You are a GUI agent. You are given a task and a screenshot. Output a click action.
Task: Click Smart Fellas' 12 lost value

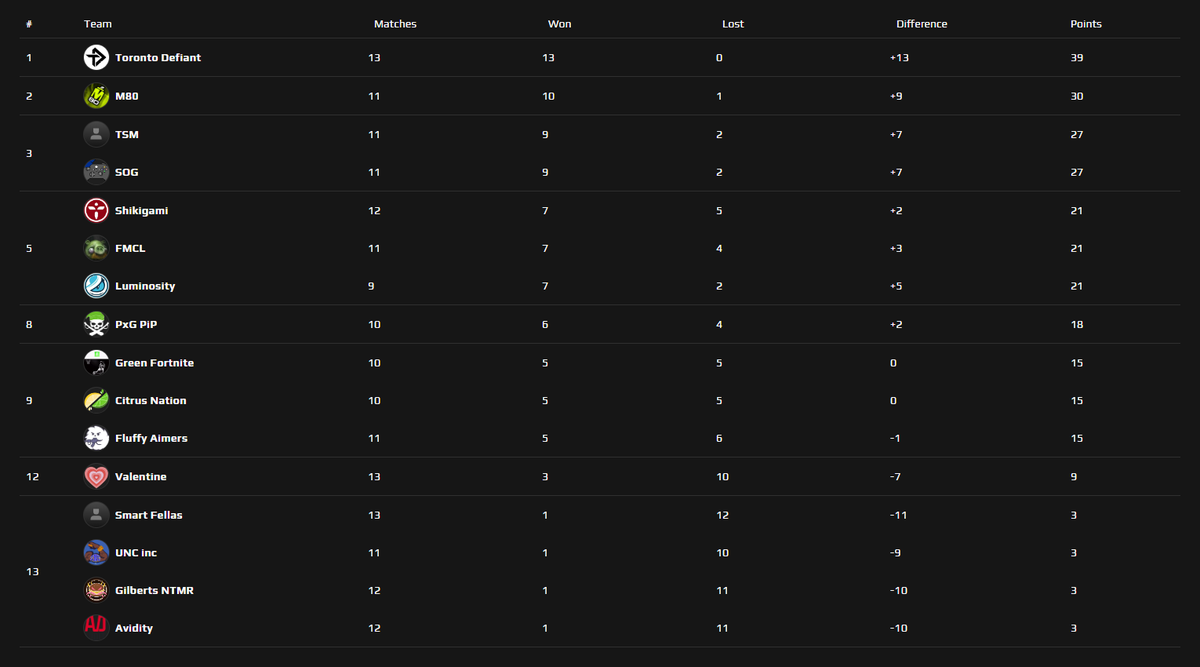(x=722, y=515)
